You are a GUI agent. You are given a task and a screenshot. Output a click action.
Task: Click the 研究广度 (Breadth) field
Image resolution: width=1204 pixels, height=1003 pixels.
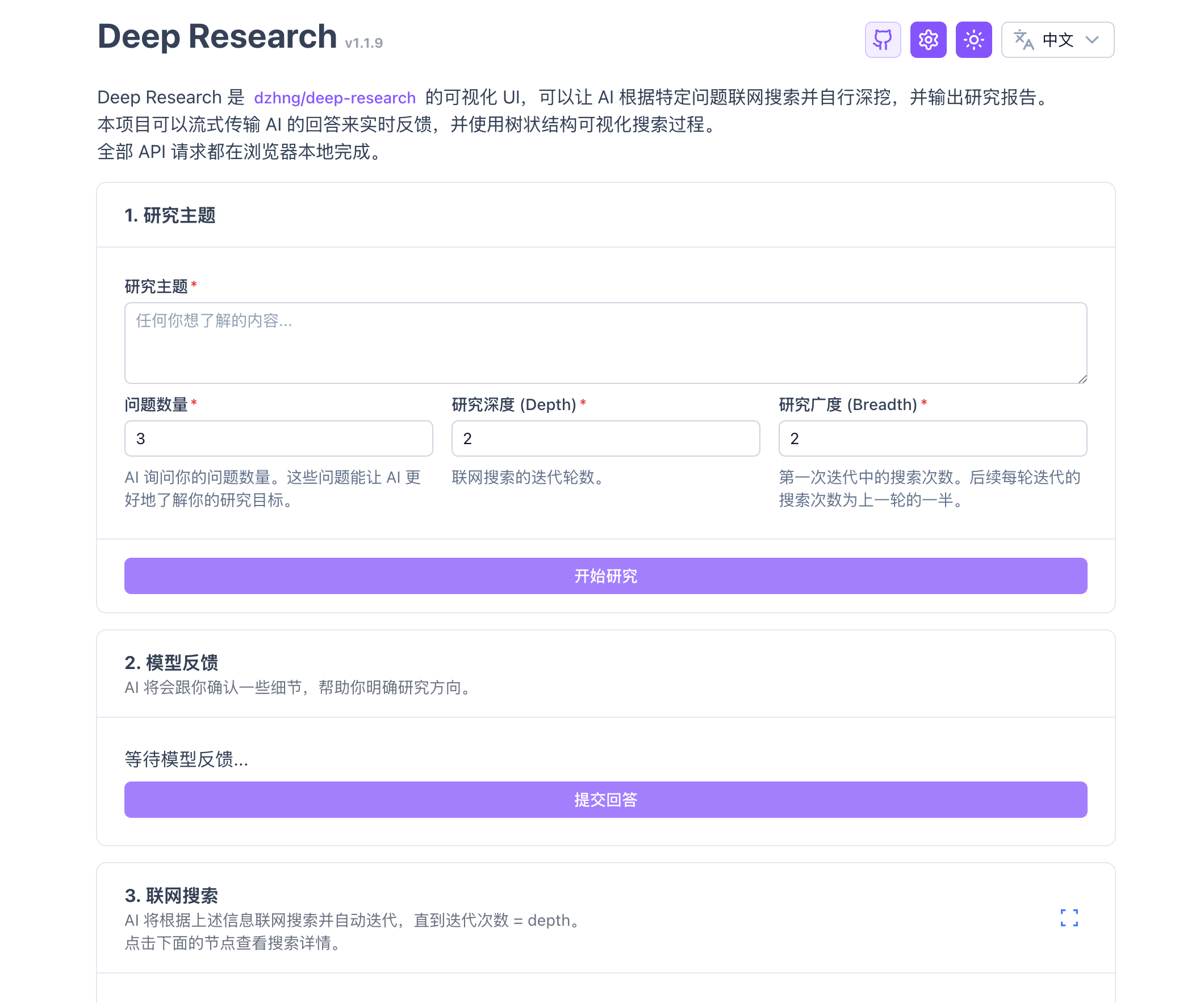(932, 438)
